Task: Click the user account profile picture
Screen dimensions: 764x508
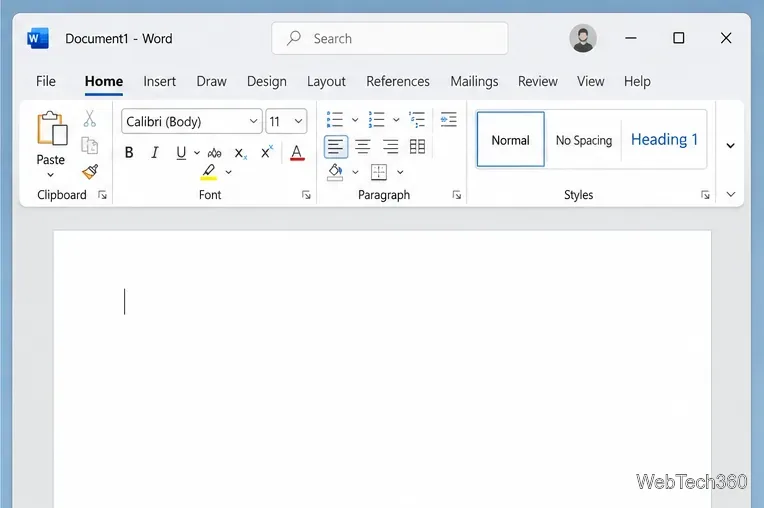Action: click(583, 38)
